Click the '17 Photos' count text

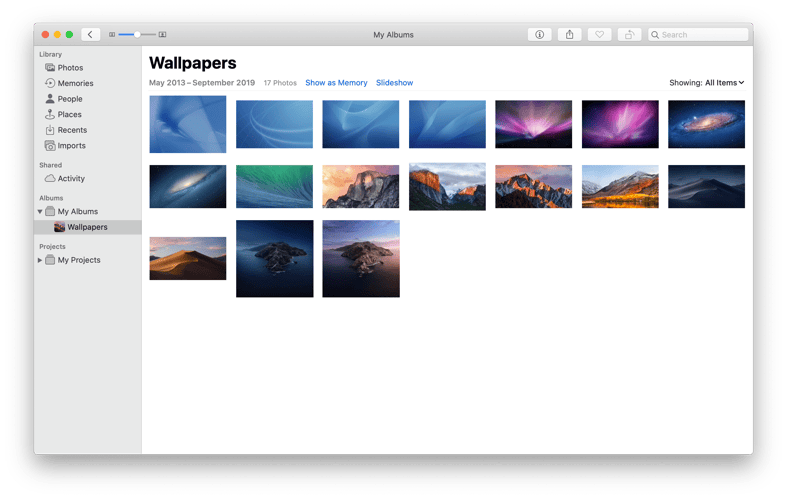(280, 83)
